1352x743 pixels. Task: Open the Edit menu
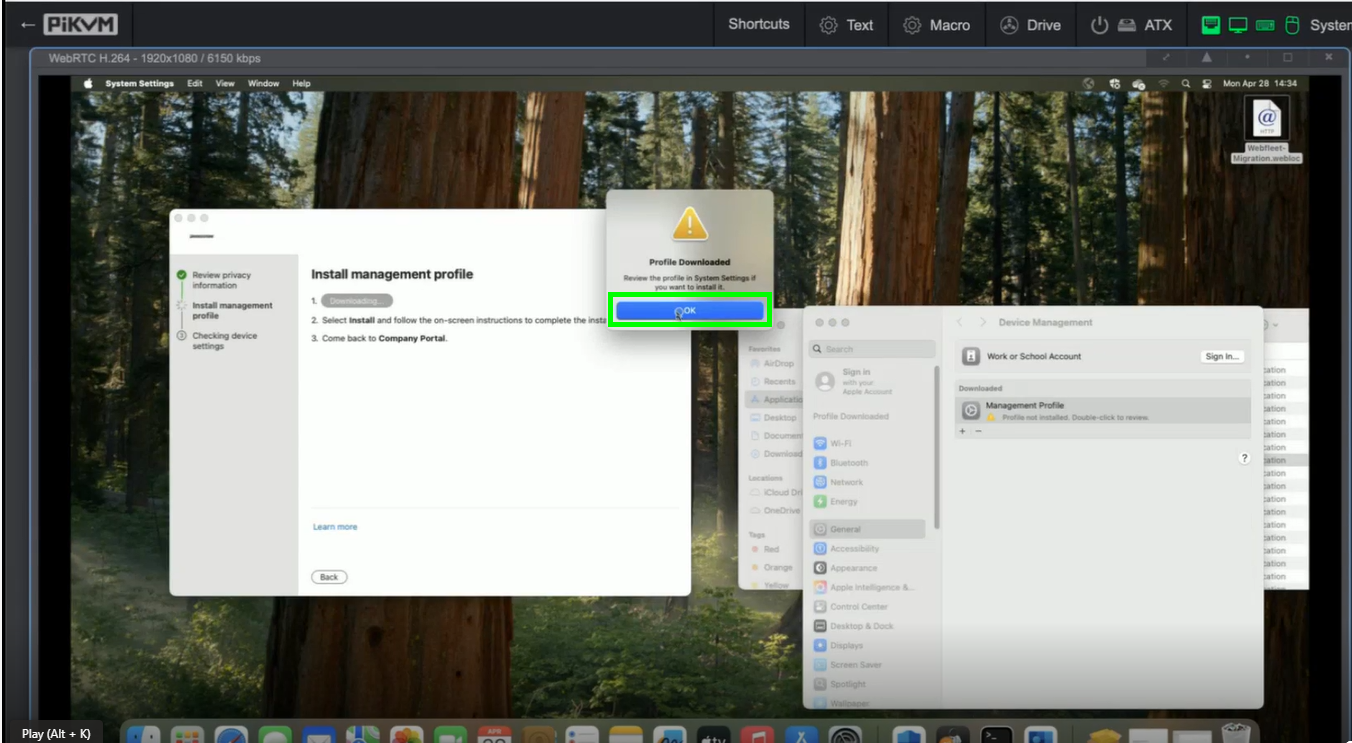point(195,84)
